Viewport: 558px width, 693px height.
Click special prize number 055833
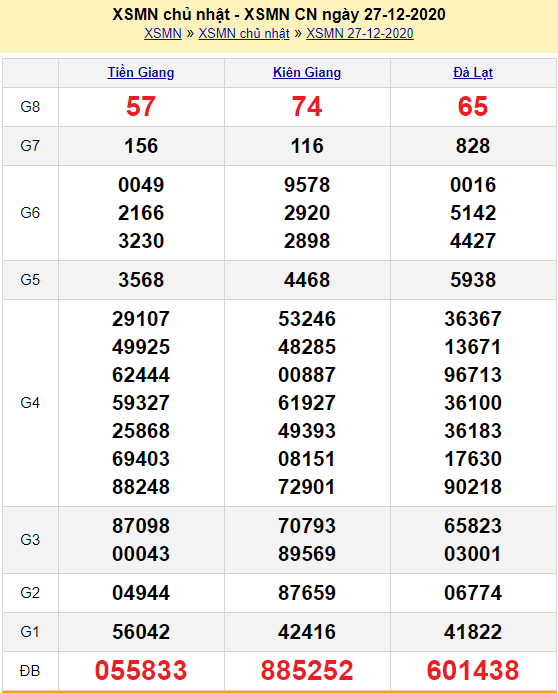141,670
